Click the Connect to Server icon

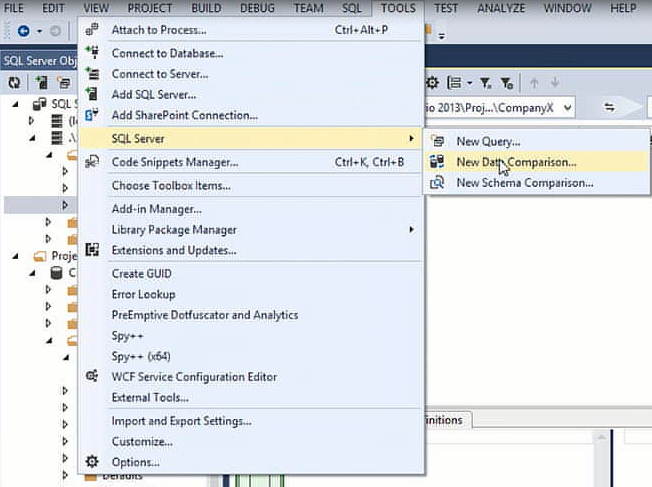point(92,74)
